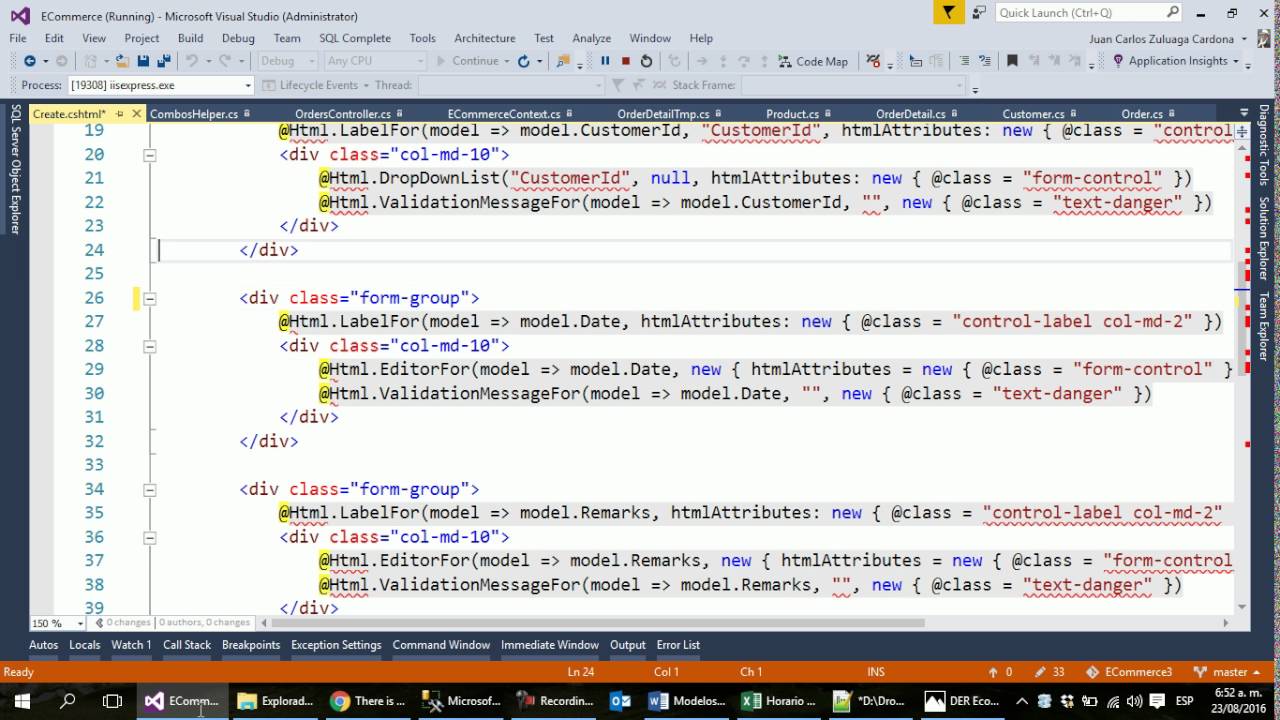
Task: Click the Quick Launch search magnifier
Action: pyautogui.click(x=1173, y=12)
